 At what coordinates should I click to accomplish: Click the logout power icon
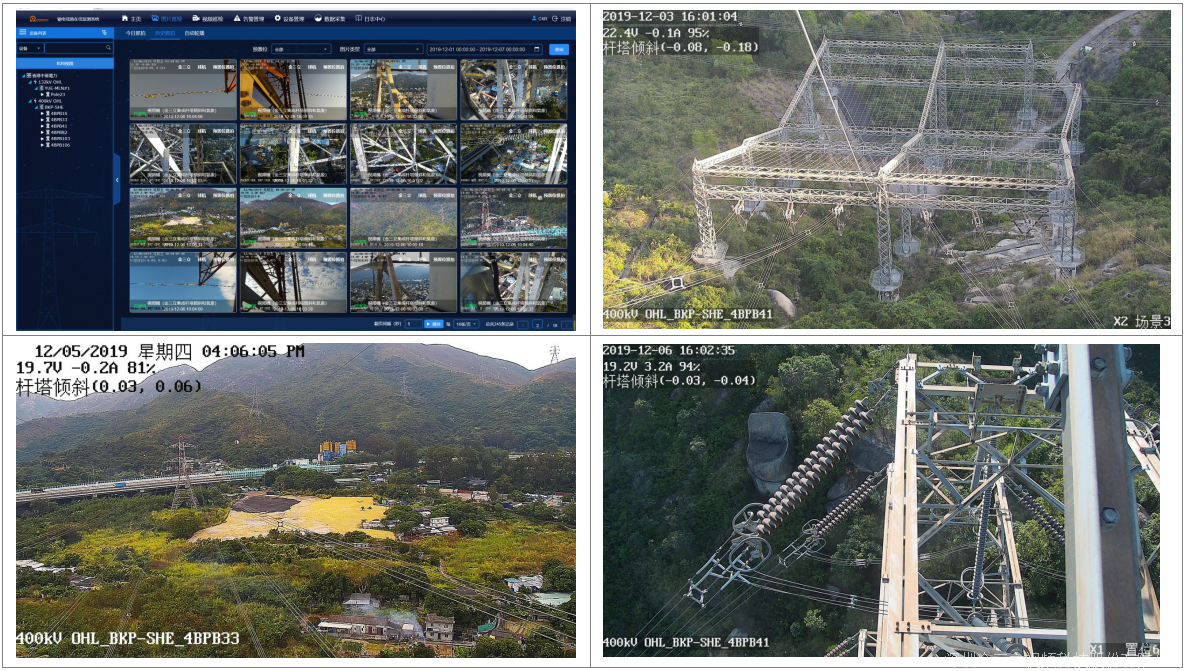555,19
